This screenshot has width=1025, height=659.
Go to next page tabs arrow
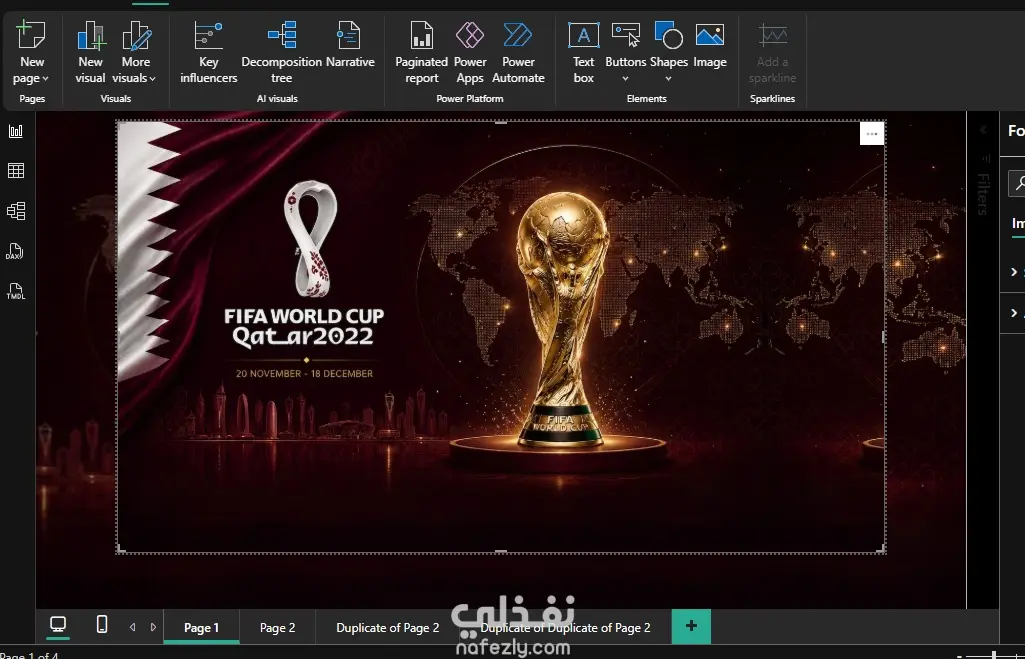coord(154,627)
